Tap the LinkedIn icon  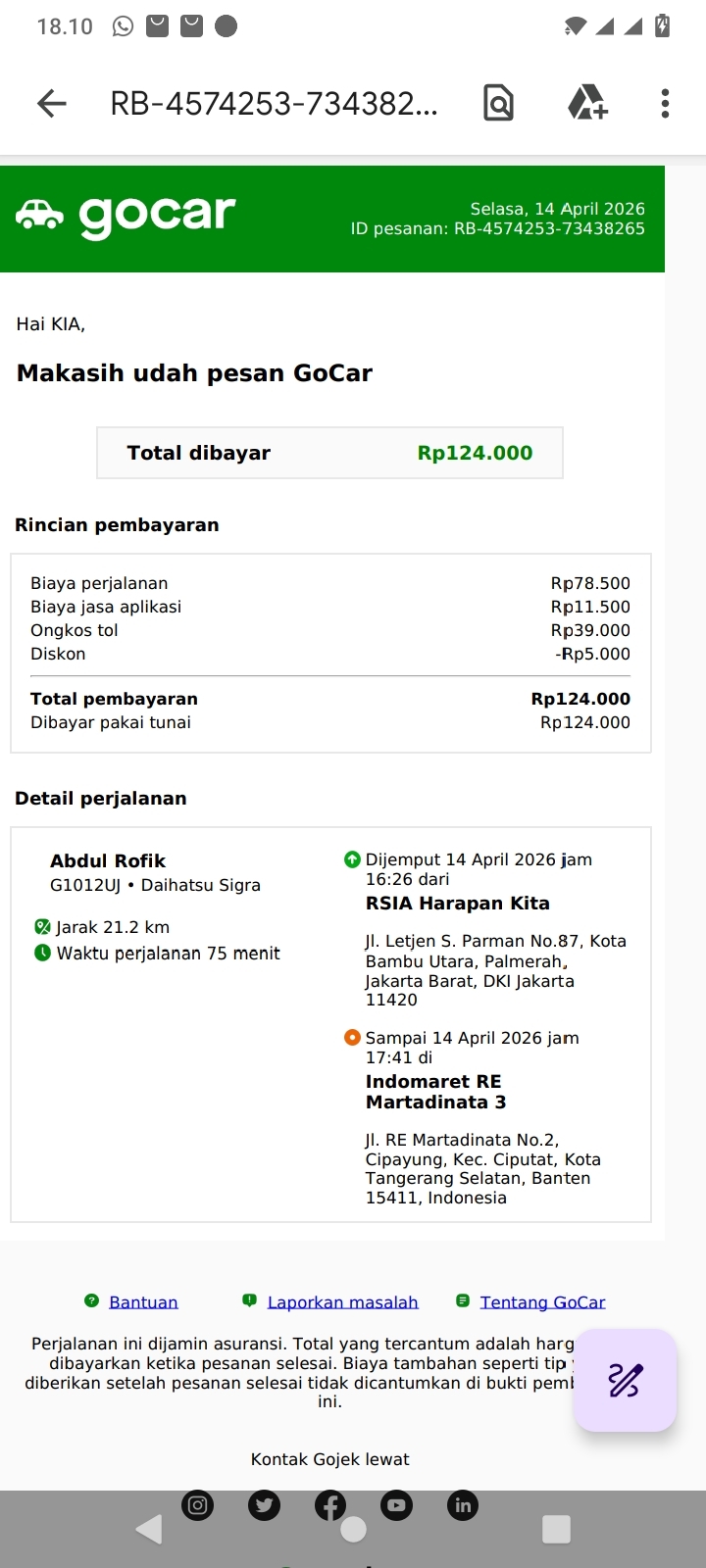[463, 1505]
